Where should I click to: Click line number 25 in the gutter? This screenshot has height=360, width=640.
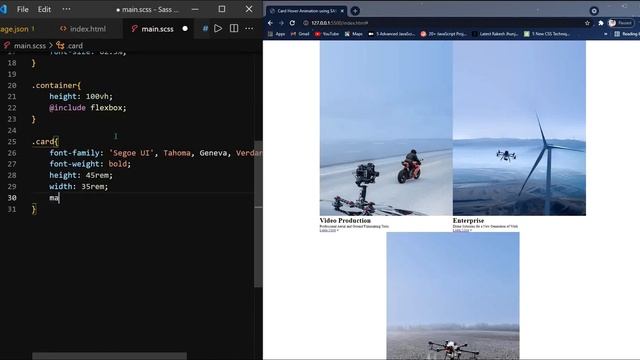tap(12, 142)
